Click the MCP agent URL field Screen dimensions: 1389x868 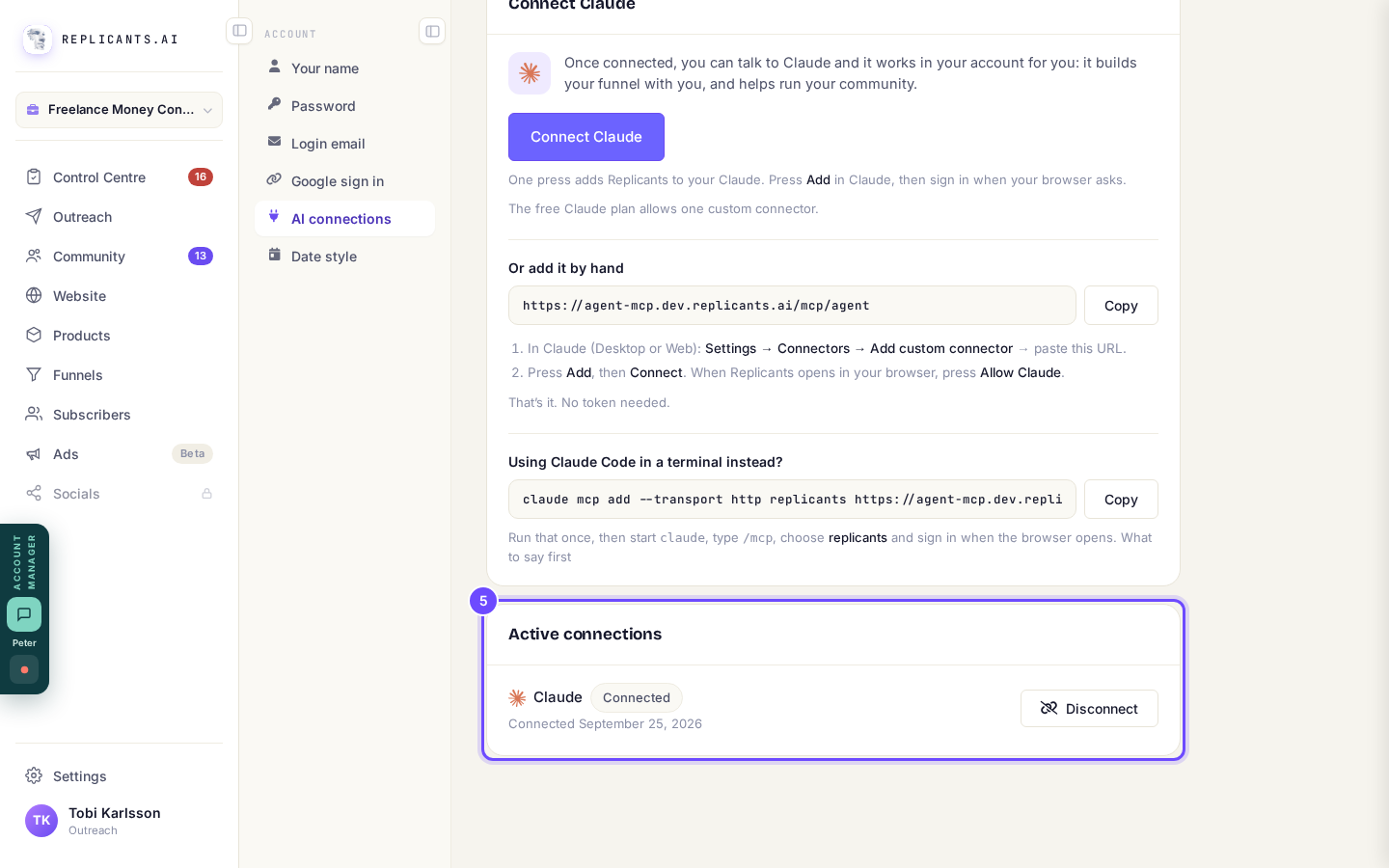(792, 306)
